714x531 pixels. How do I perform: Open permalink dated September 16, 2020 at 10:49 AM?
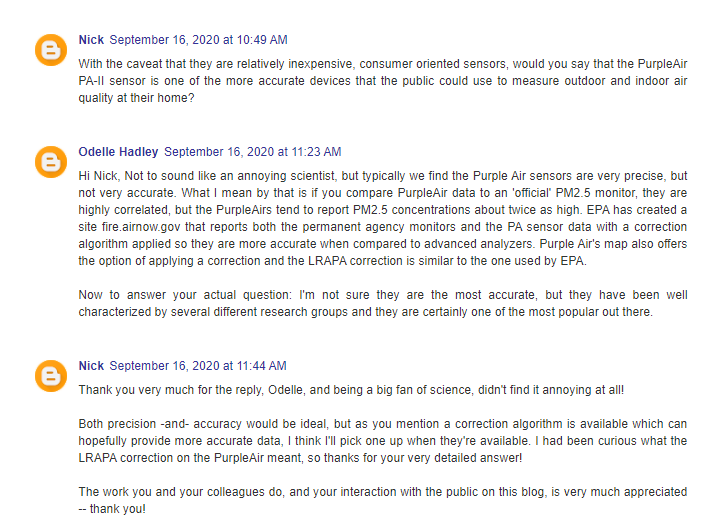coord(199,40)
